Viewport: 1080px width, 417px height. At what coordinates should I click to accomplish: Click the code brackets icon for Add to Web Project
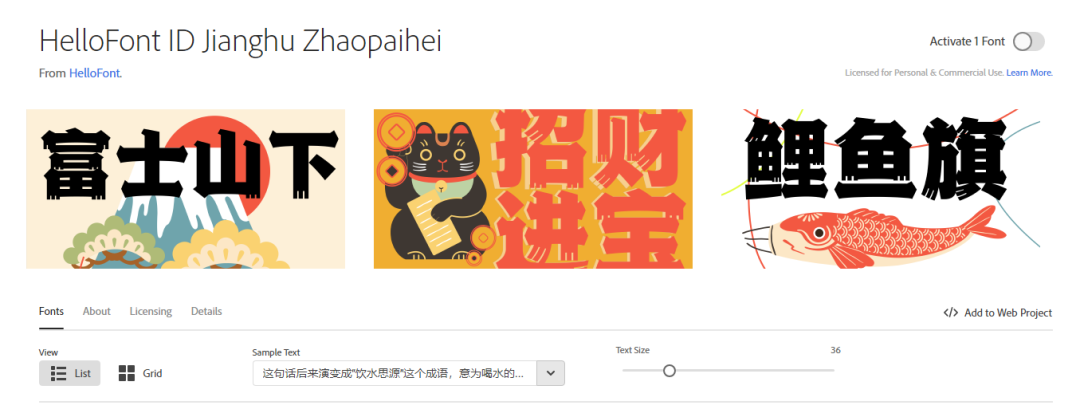coord(951,312)
